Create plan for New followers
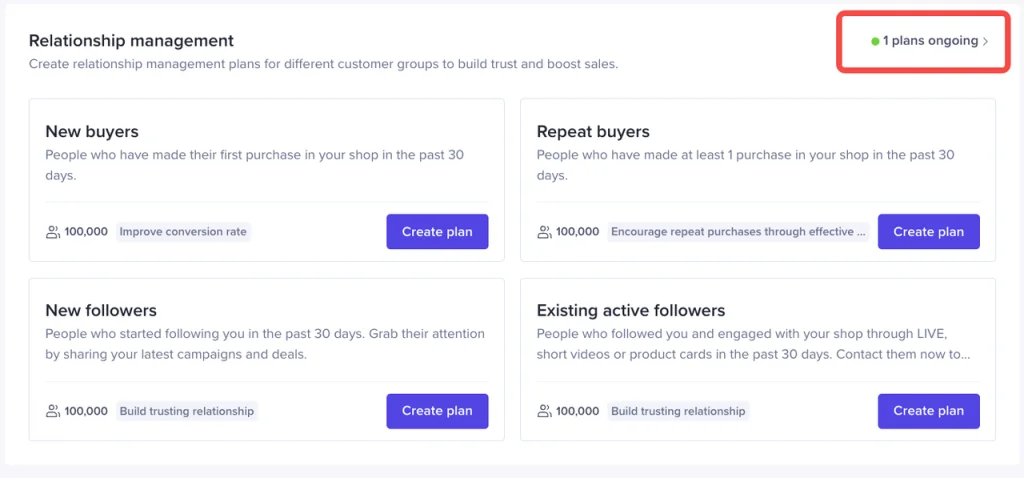 [x=437, y=411]
